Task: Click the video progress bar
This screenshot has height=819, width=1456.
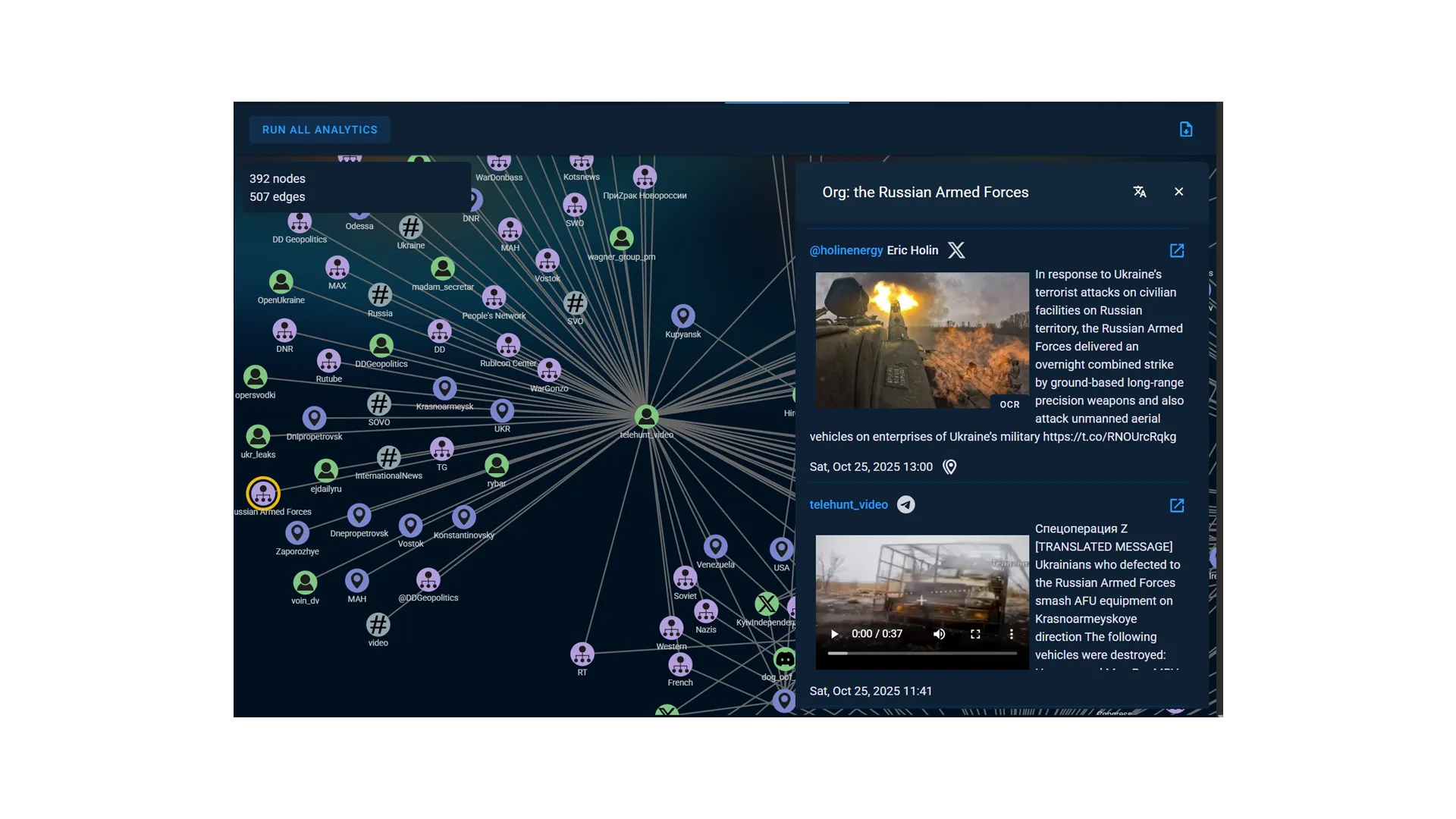Action: pyautogui.click(x=921, y=653)
